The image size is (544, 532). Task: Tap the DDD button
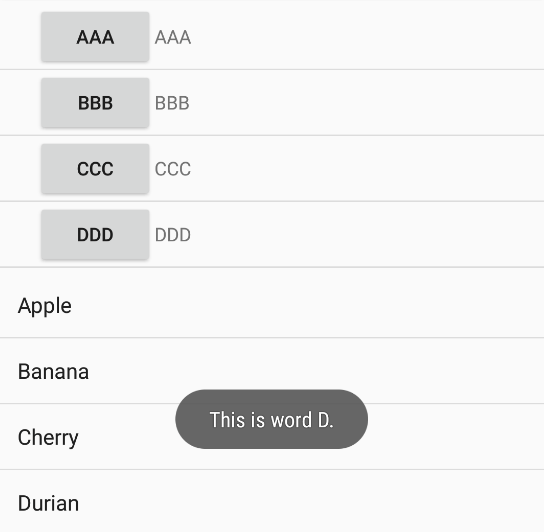95,235
